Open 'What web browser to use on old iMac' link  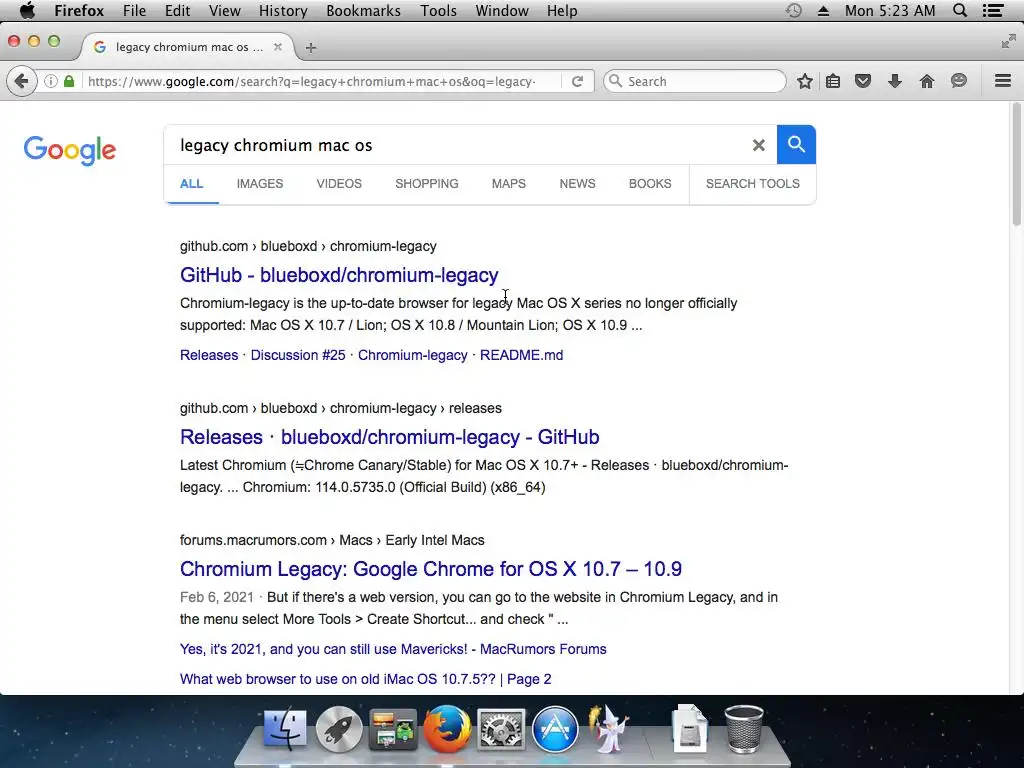(x=366, y=679)
